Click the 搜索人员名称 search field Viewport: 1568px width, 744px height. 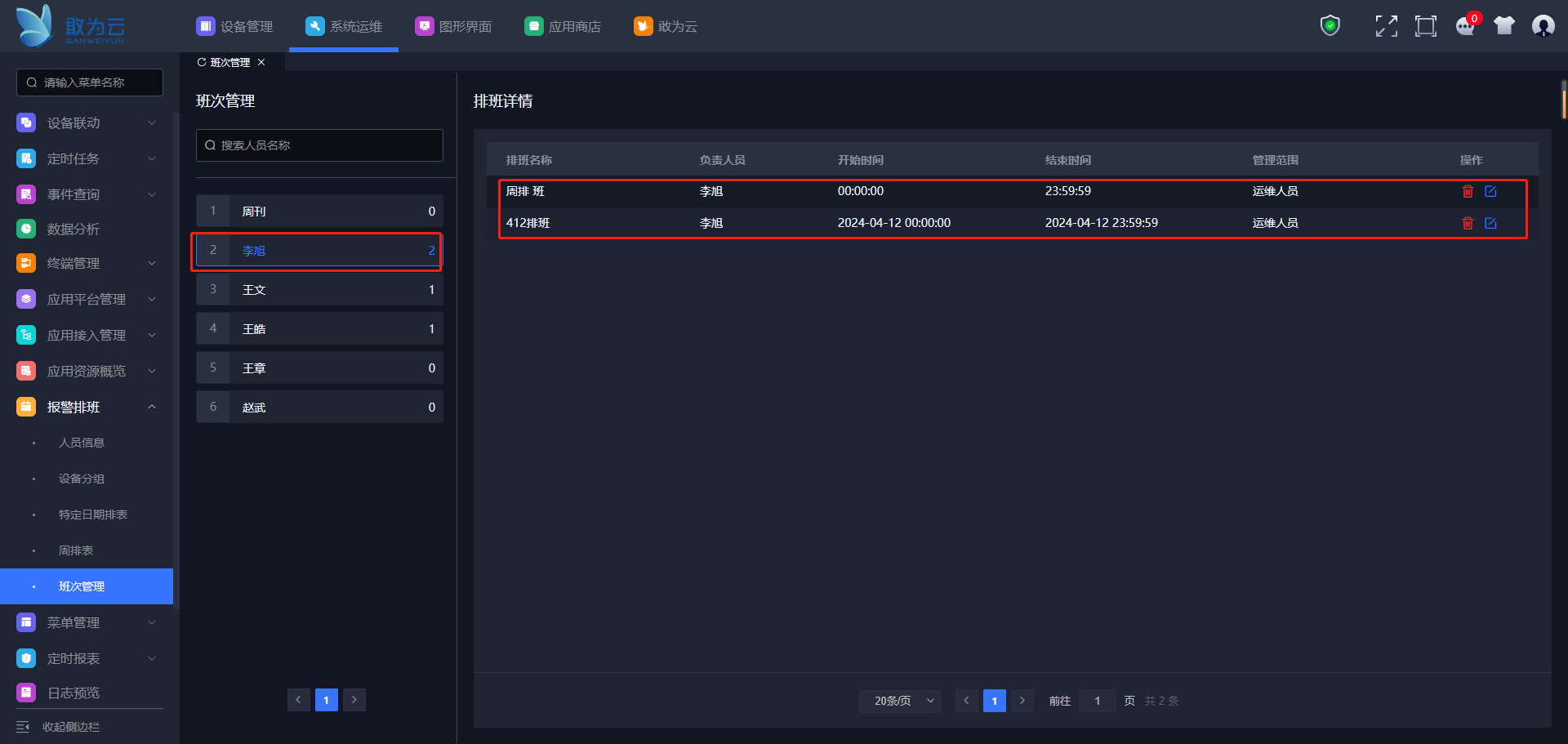click(320, 145)
